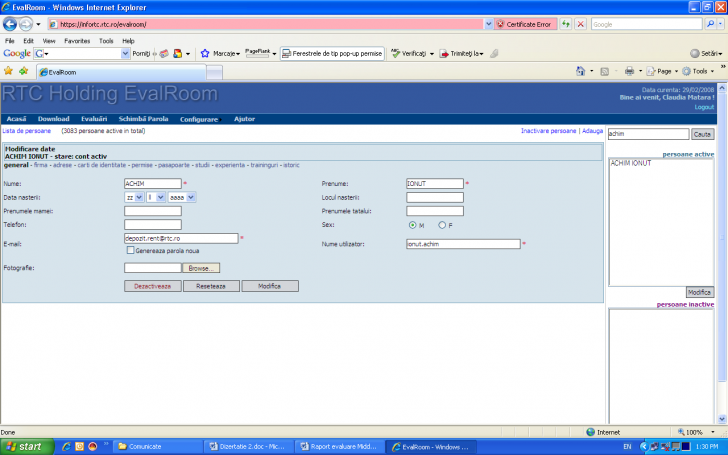Click the Logout link

point(704,106)
